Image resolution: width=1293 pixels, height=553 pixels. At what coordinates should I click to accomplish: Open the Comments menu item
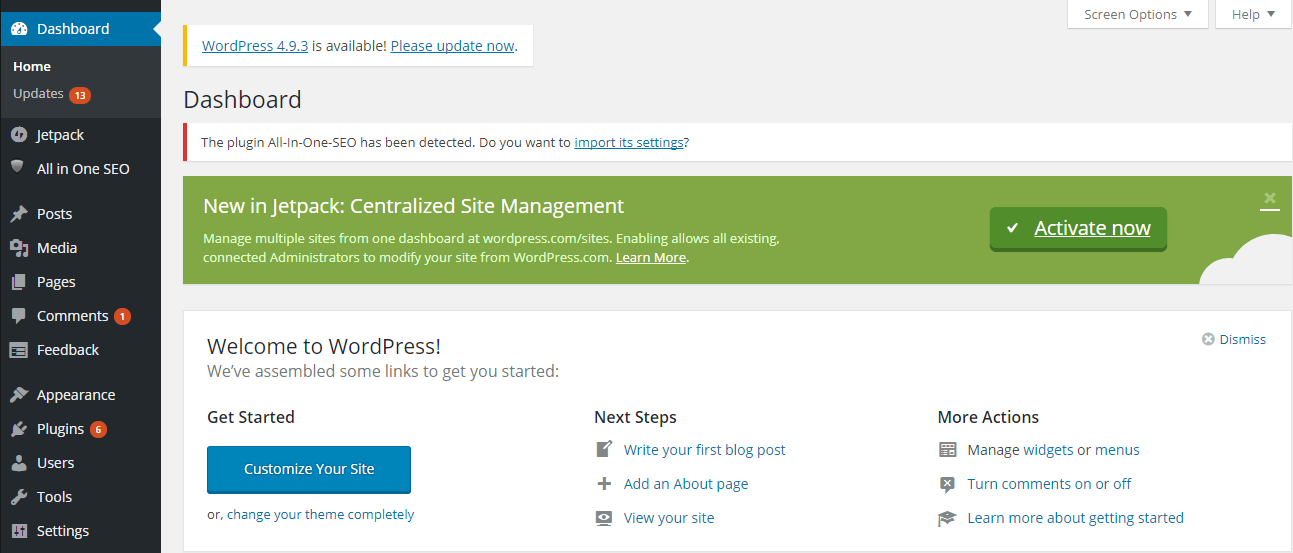click(72, 316)
